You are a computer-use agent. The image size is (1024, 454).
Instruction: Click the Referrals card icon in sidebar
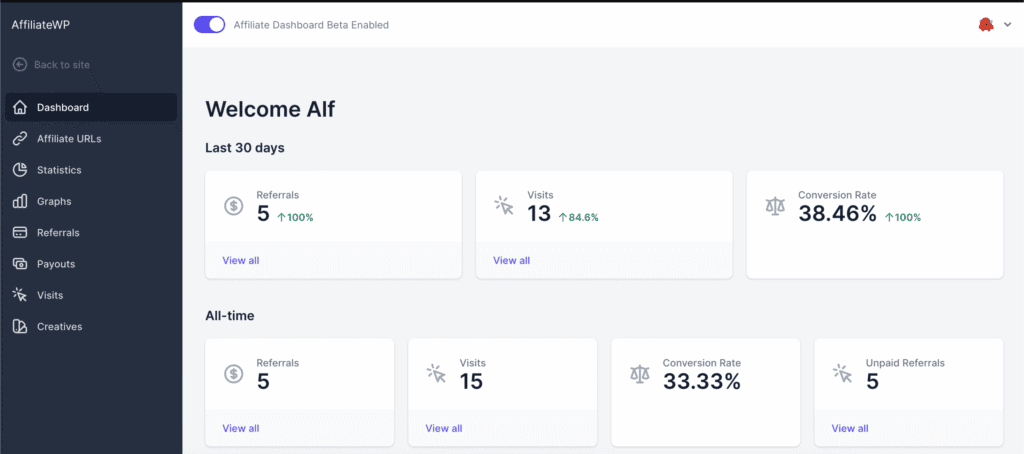[x=19, y=232]
